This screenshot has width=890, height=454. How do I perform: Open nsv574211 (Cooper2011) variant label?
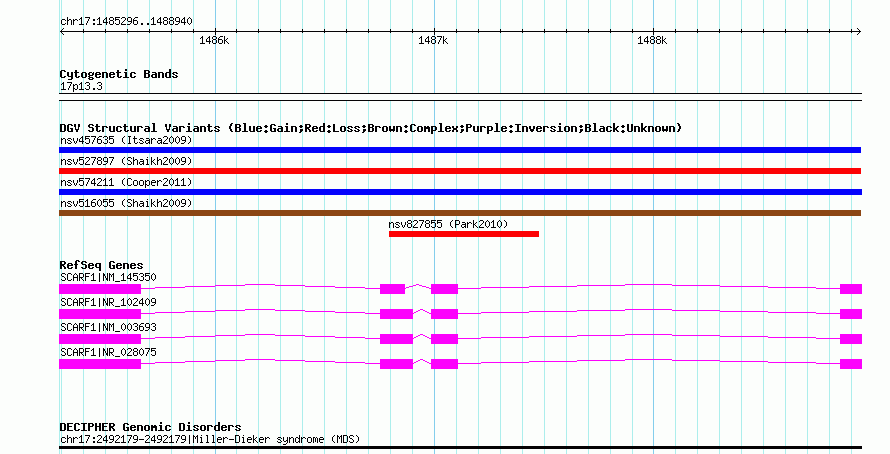[126, 182]
